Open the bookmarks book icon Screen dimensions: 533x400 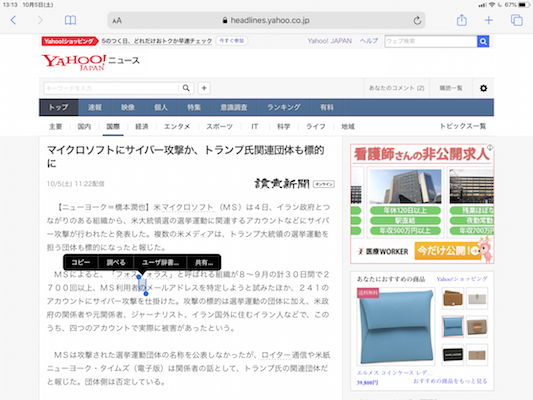pyautogui.click(x=70, y=20)
